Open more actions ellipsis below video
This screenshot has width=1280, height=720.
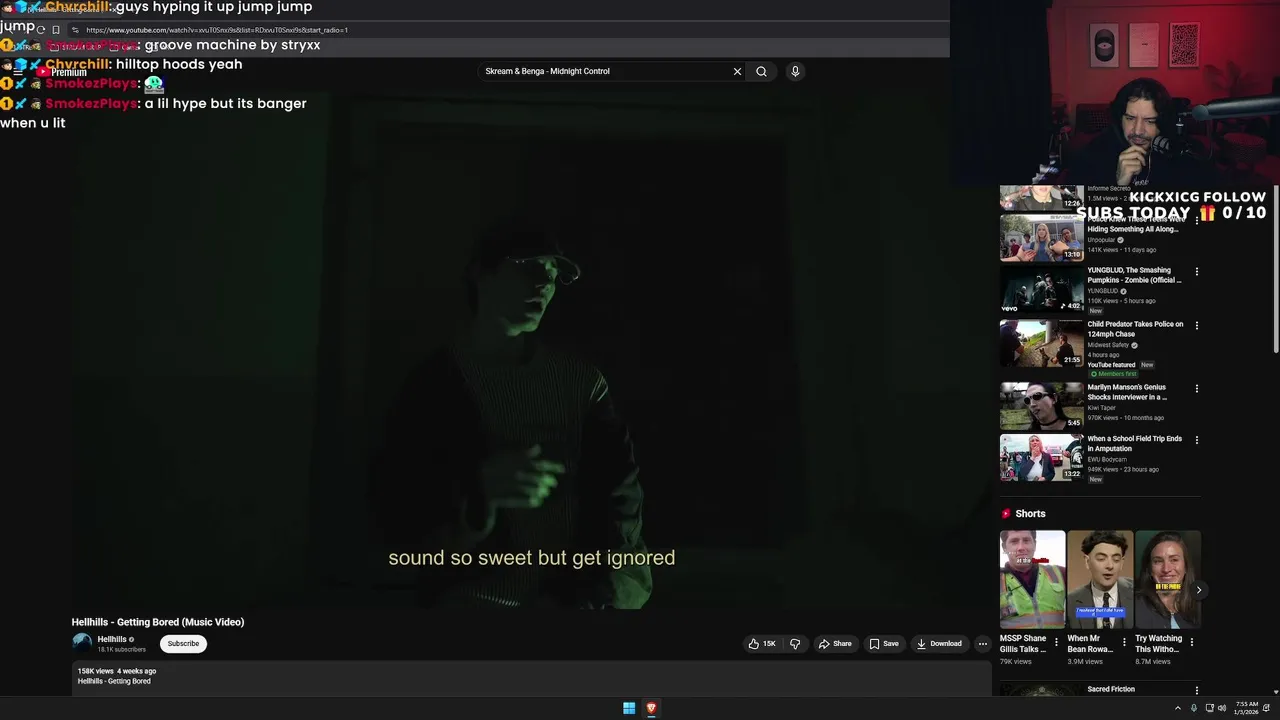983,644
